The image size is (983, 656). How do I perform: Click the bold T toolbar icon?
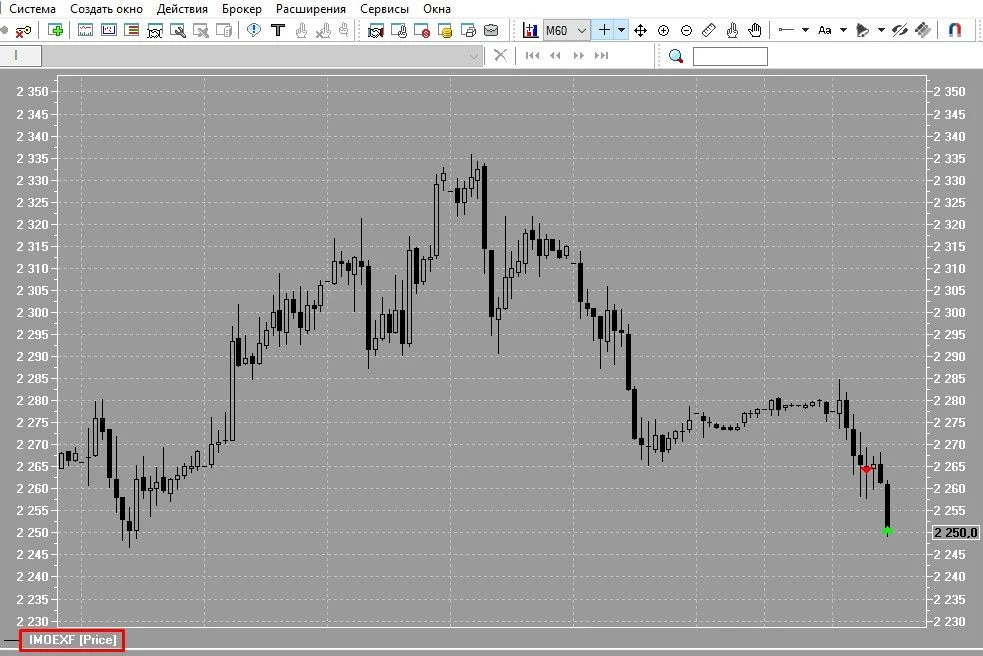point(278,30)
